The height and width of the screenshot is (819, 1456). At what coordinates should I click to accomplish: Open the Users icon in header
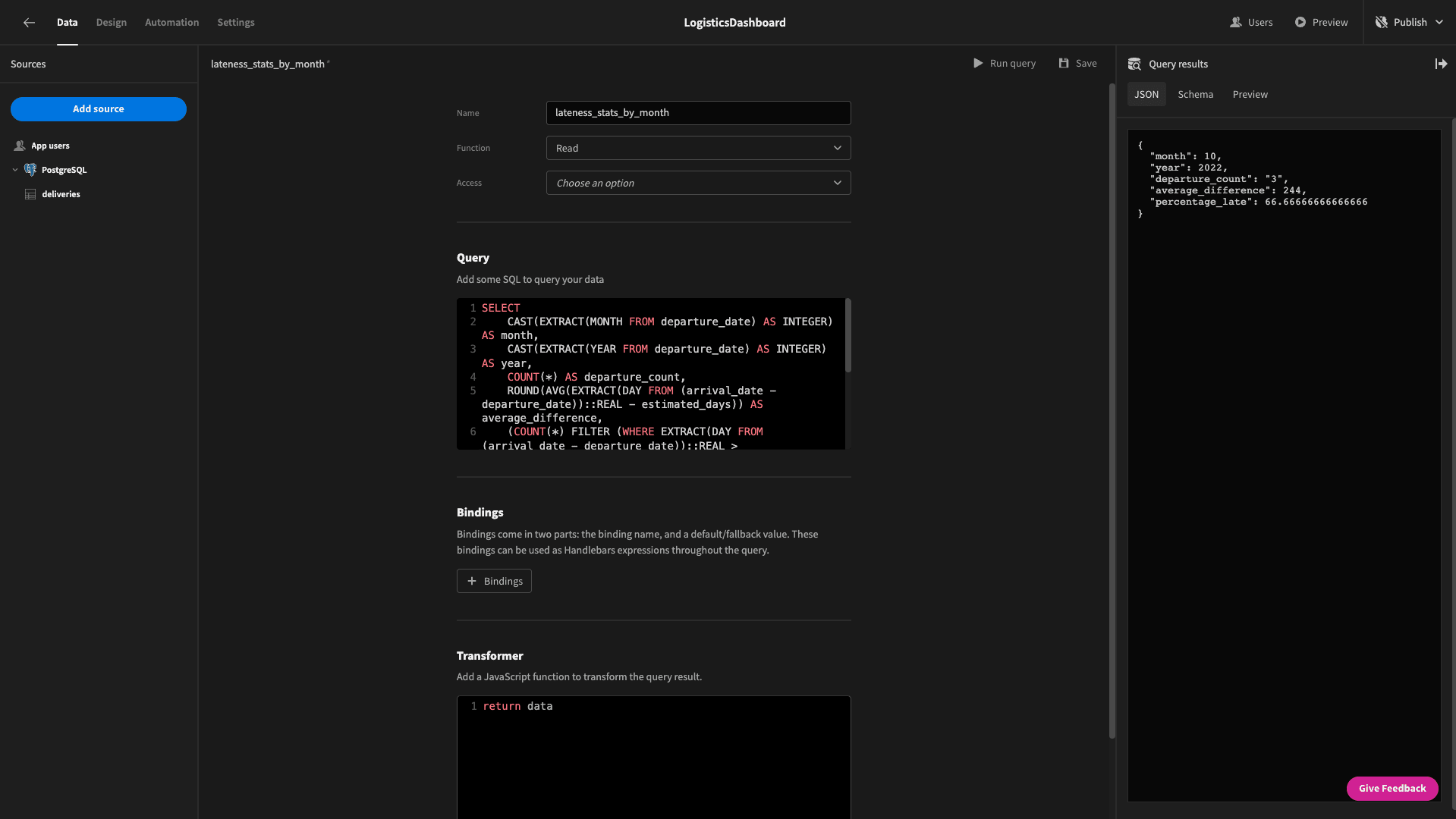pos(1235,23)
